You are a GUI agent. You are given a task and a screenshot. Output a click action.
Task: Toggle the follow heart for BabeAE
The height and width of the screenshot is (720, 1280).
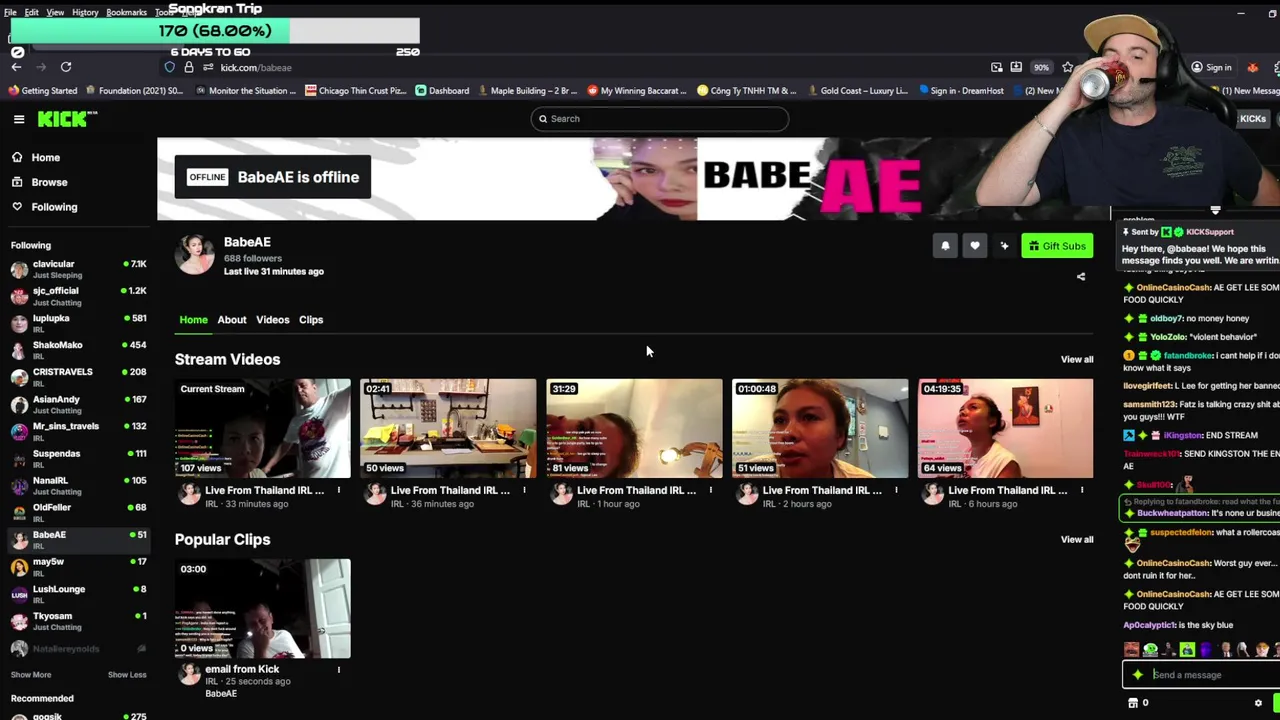(x=975, y=246)
